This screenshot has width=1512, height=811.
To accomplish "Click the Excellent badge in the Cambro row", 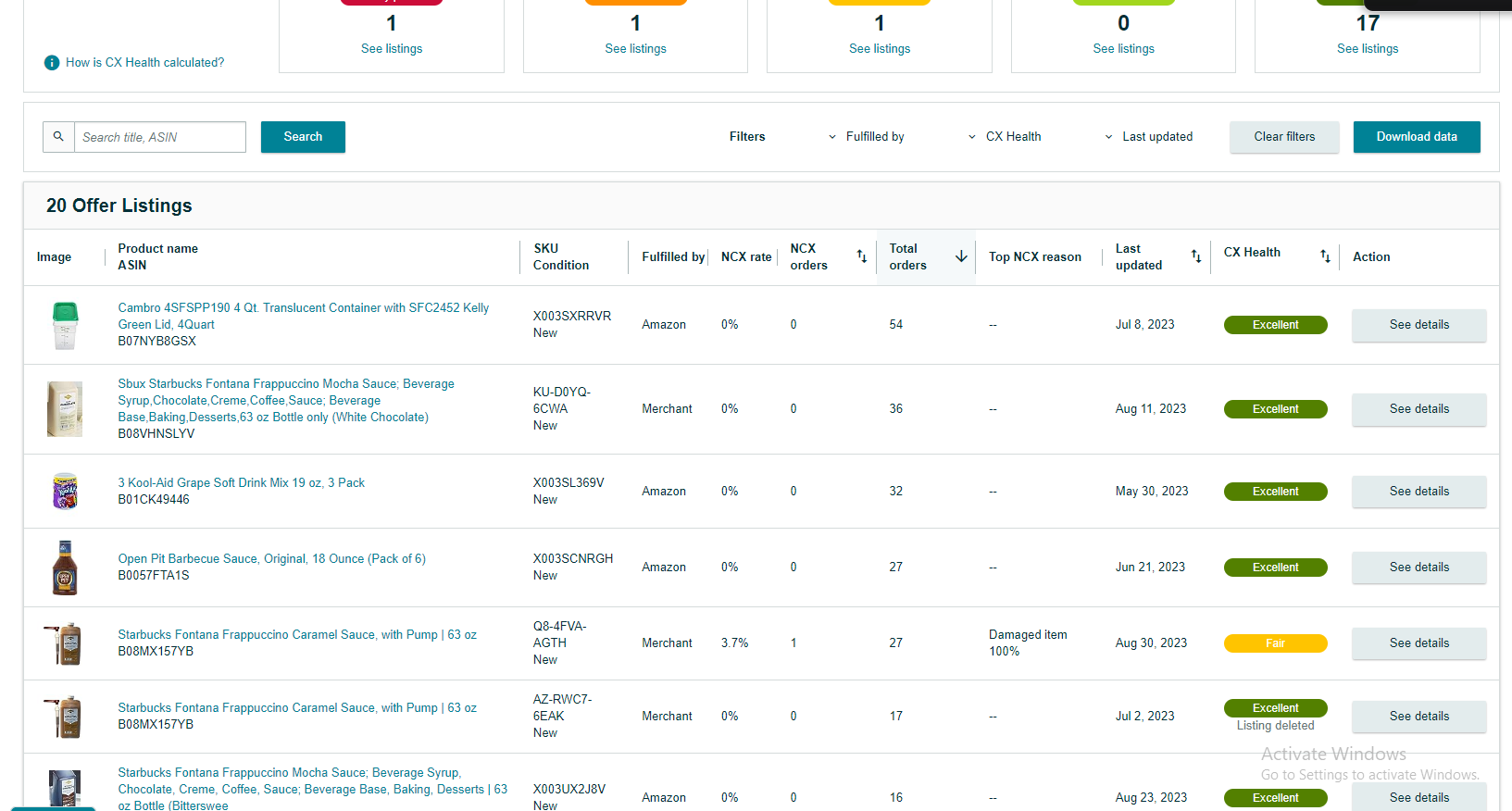I will (1276, 325).
